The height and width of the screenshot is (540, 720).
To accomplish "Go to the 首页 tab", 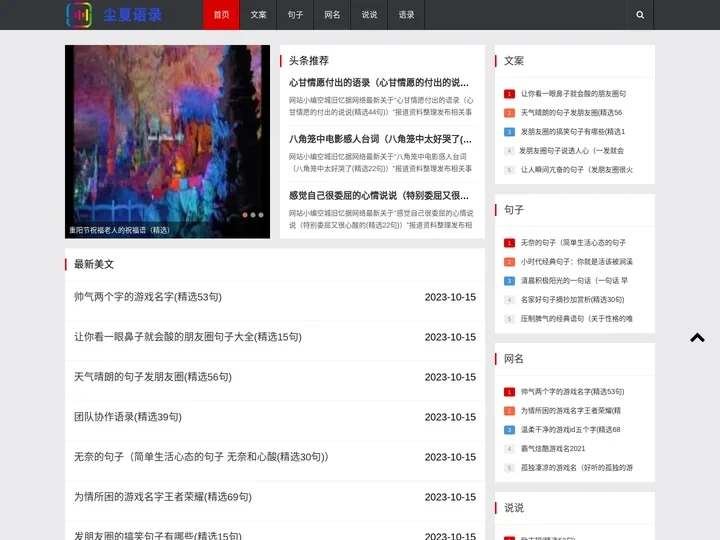I will pos(221,15).
